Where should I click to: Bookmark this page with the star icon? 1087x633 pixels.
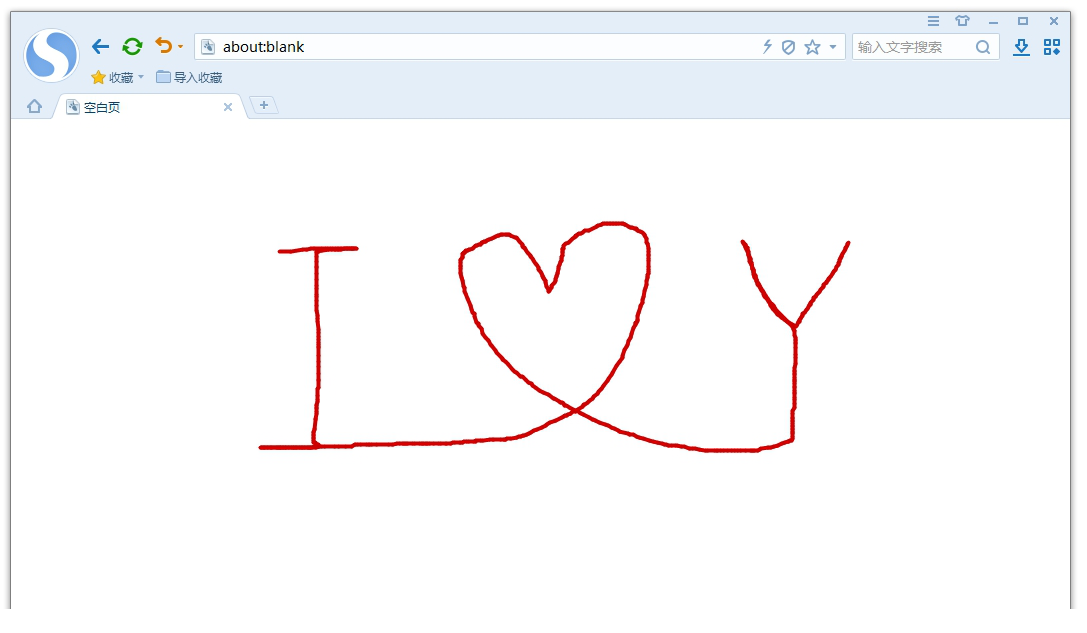pyautogui.click(x=812, y=47)
